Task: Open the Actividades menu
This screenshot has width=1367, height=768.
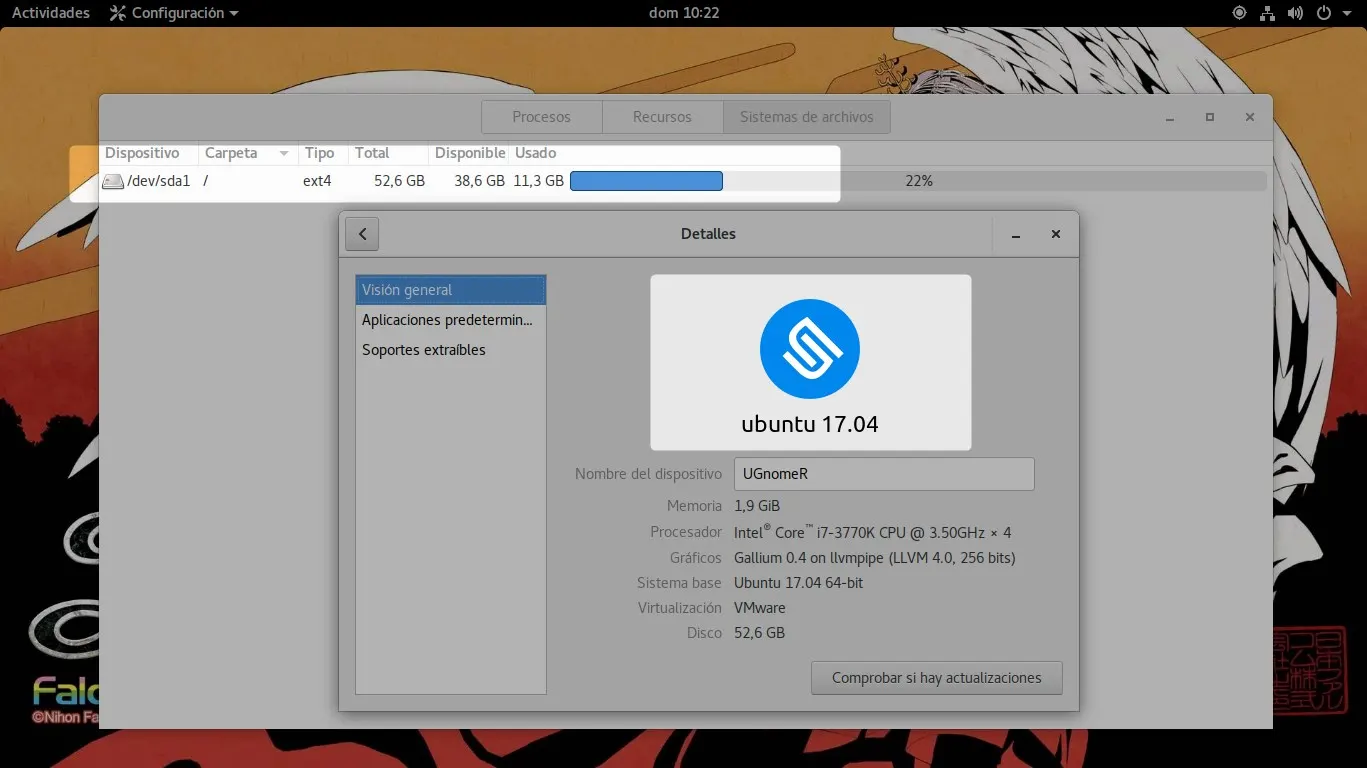Action: pos(50,13)
